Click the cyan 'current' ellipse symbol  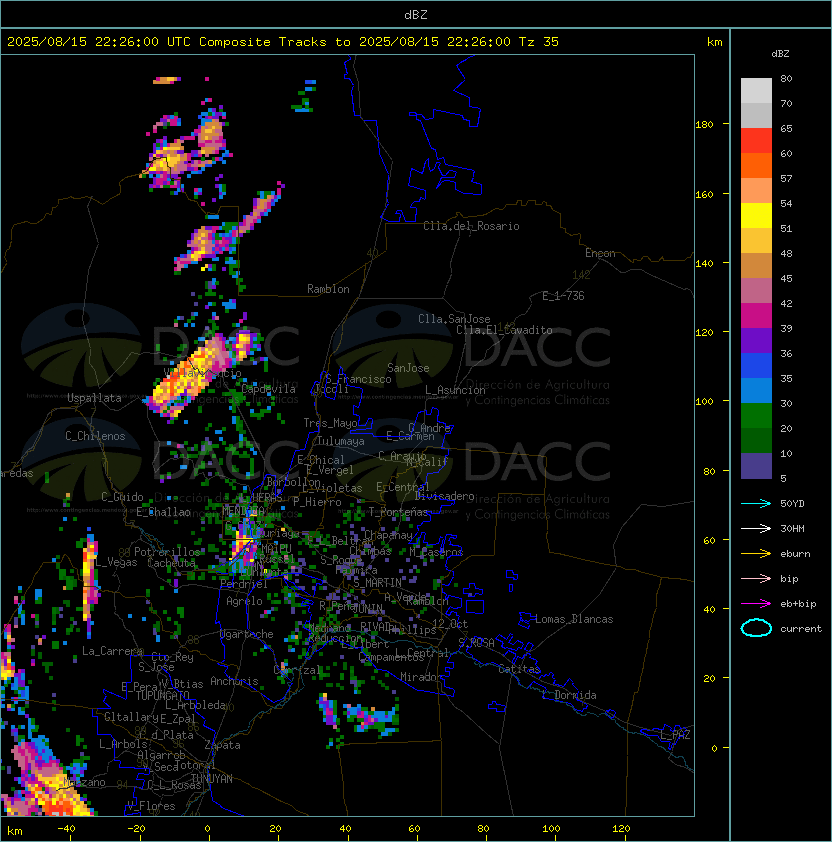click(x=756, y=628)
